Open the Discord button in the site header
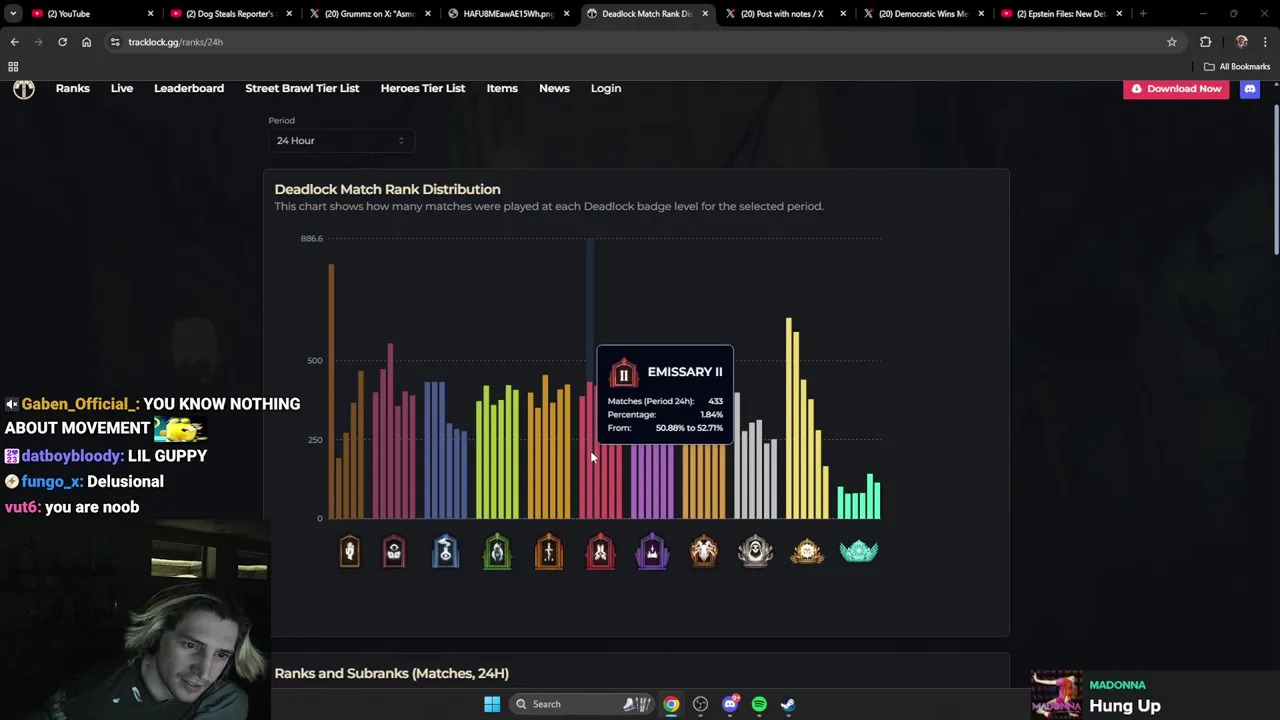This screenshot has height=720, width=1280. [x=1249, y=88]
